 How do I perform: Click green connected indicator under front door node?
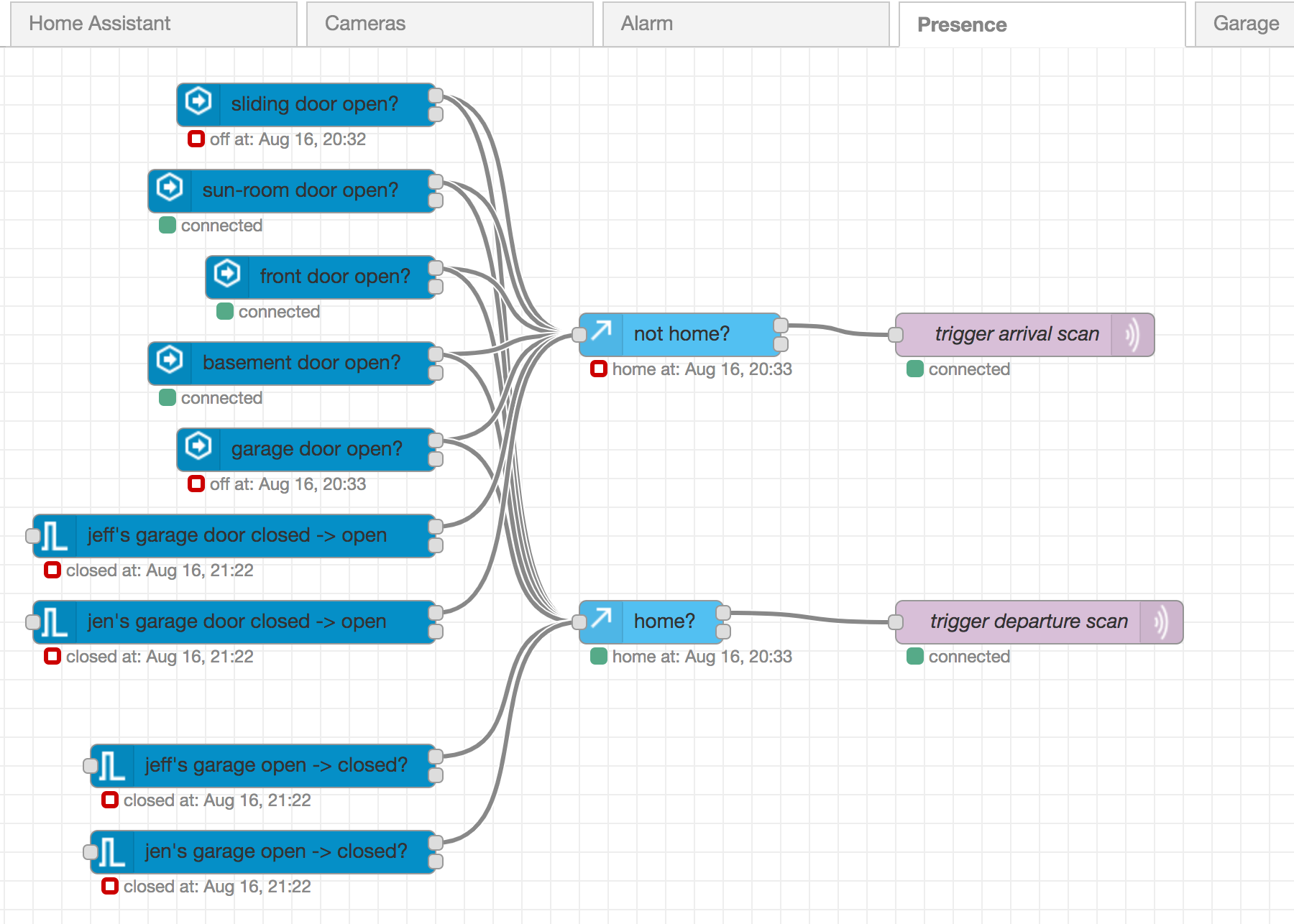click(x=225, y=311)
